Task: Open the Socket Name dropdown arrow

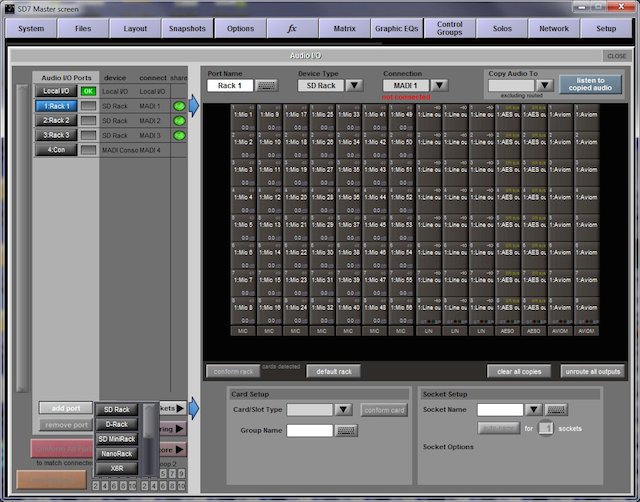Action: [x=533, y=409]
